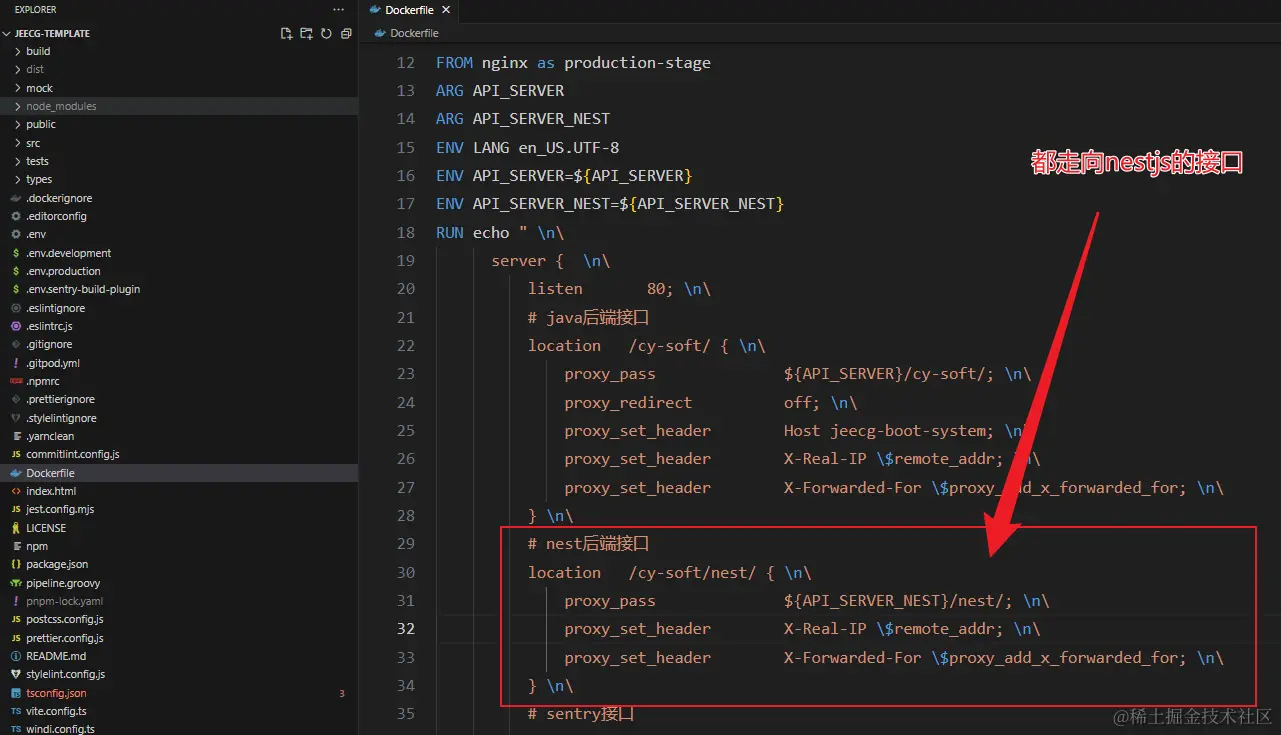Open the .npmrc file
The width and height of the screenshot is (1281, 735).
[x=179, y=381]
